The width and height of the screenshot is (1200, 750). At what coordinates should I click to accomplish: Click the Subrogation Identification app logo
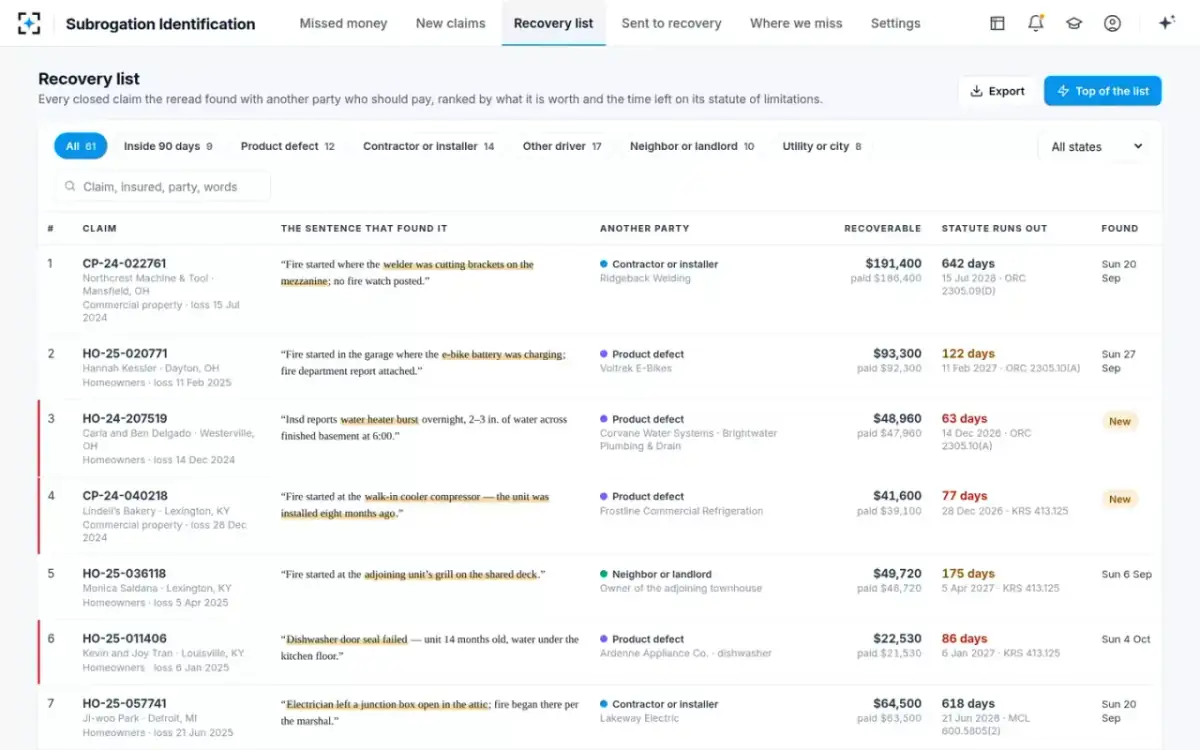(29, 23)
